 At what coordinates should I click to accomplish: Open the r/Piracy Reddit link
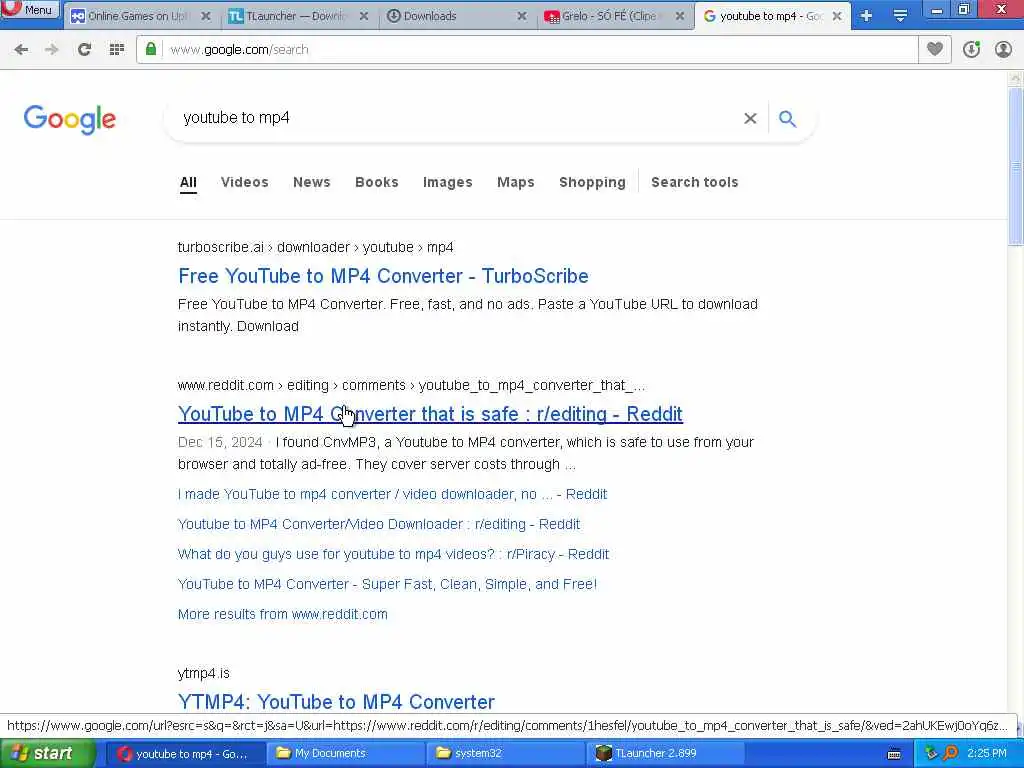pyautogui.click(x=393, y=554)
